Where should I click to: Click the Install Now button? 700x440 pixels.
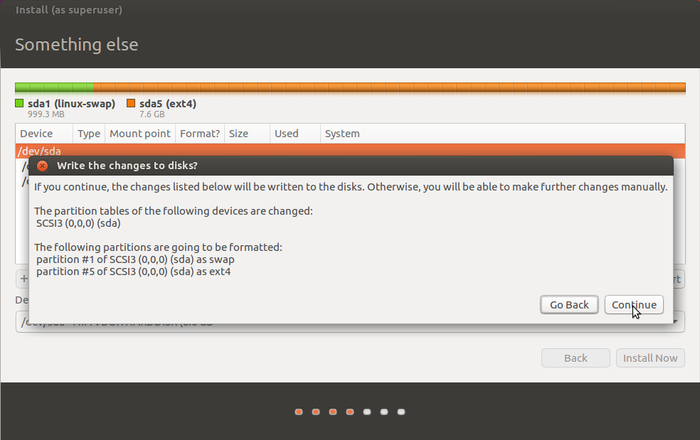(x=650, y=358)
